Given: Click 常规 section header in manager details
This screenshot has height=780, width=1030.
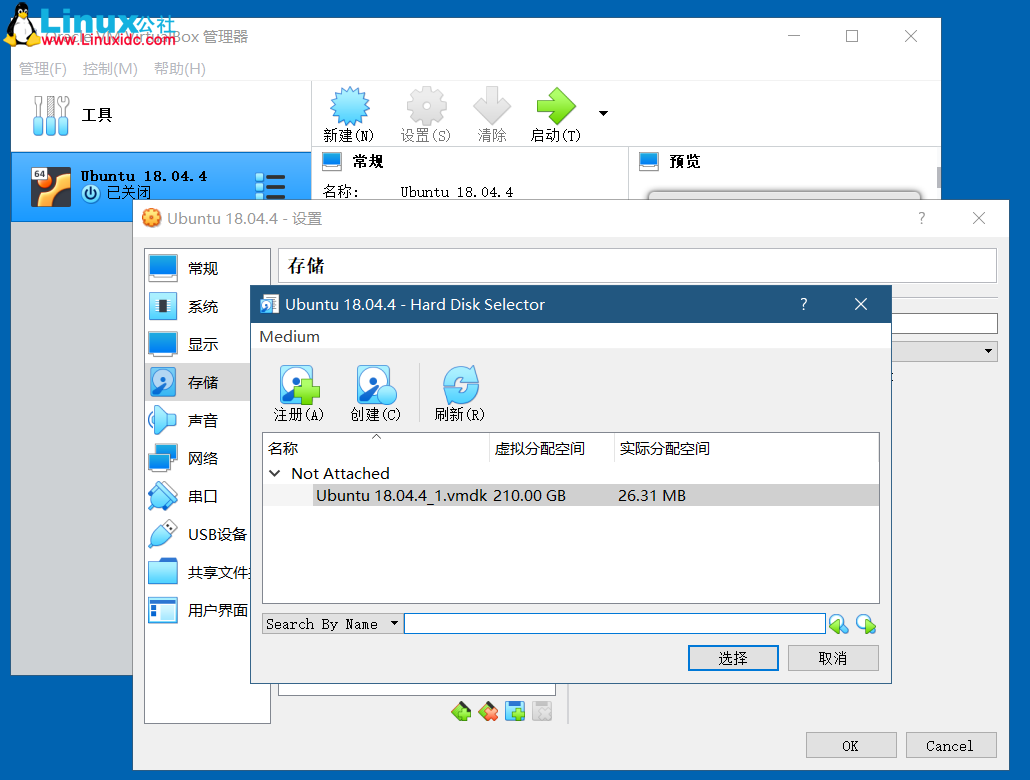Looking at the screenshot, I should 368,162.
